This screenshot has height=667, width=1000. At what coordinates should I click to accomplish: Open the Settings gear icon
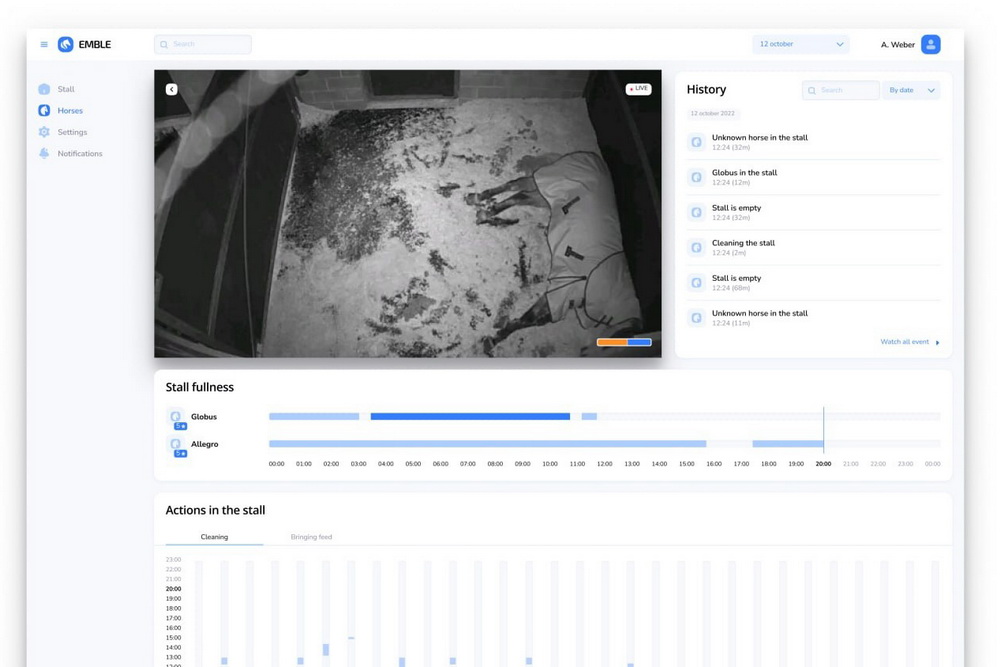[44, 132]
